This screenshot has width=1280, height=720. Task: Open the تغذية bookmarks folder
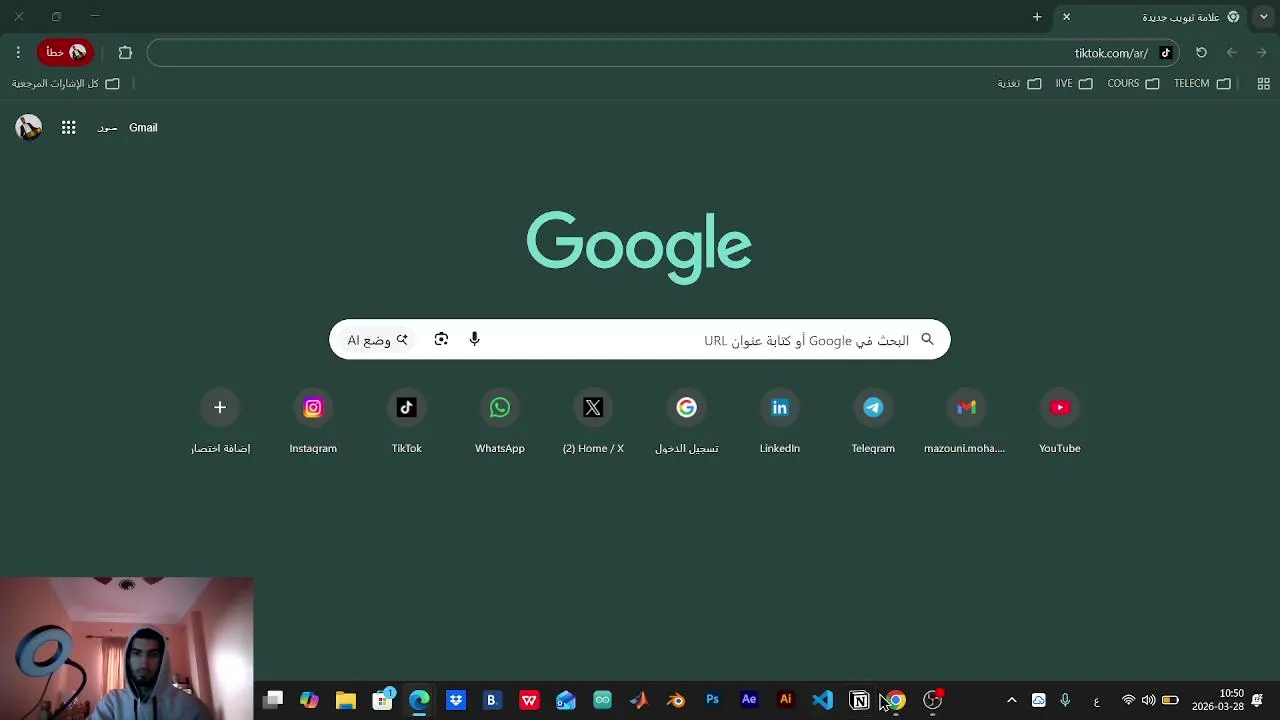pyautogui.click(x=1019, y=84)
